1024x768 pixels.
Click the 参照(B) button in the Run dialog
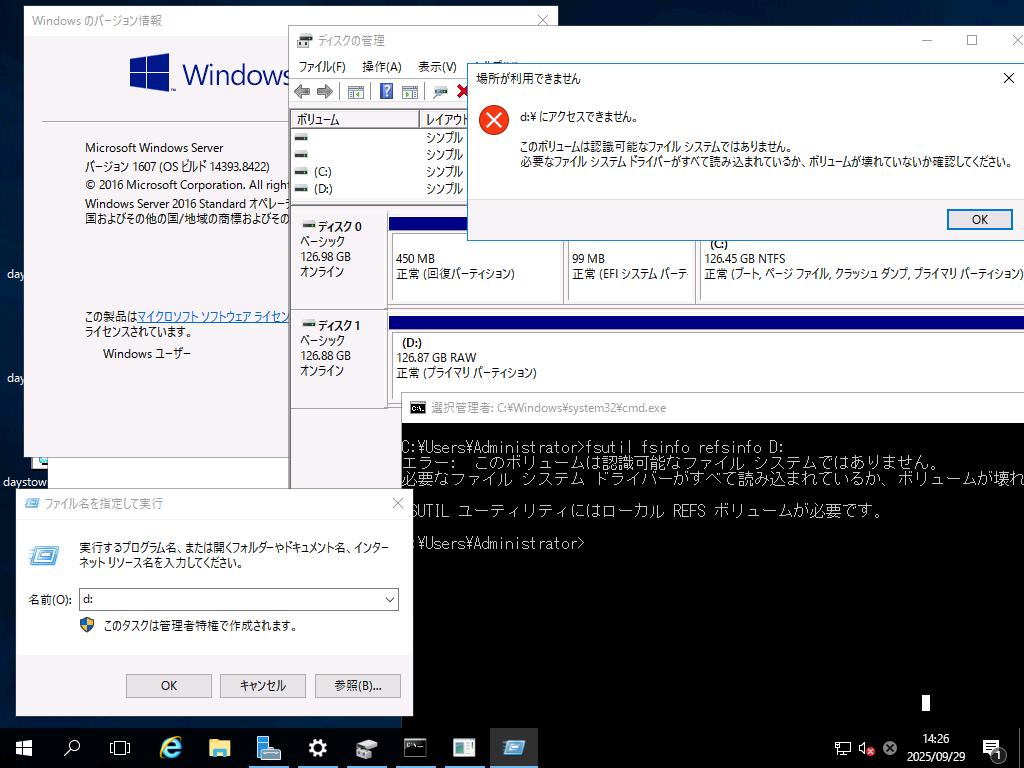356,685
